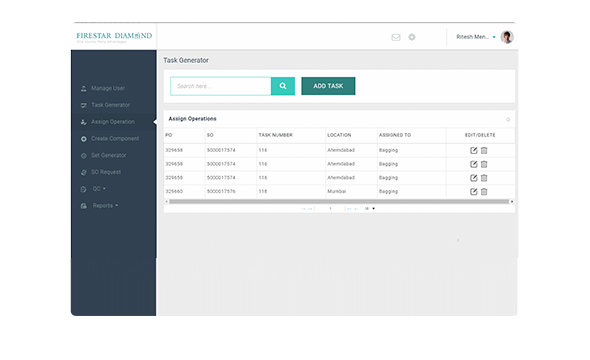Delete the first row with PO 329658
Screen dimensions: 590x360
(484, 150)
